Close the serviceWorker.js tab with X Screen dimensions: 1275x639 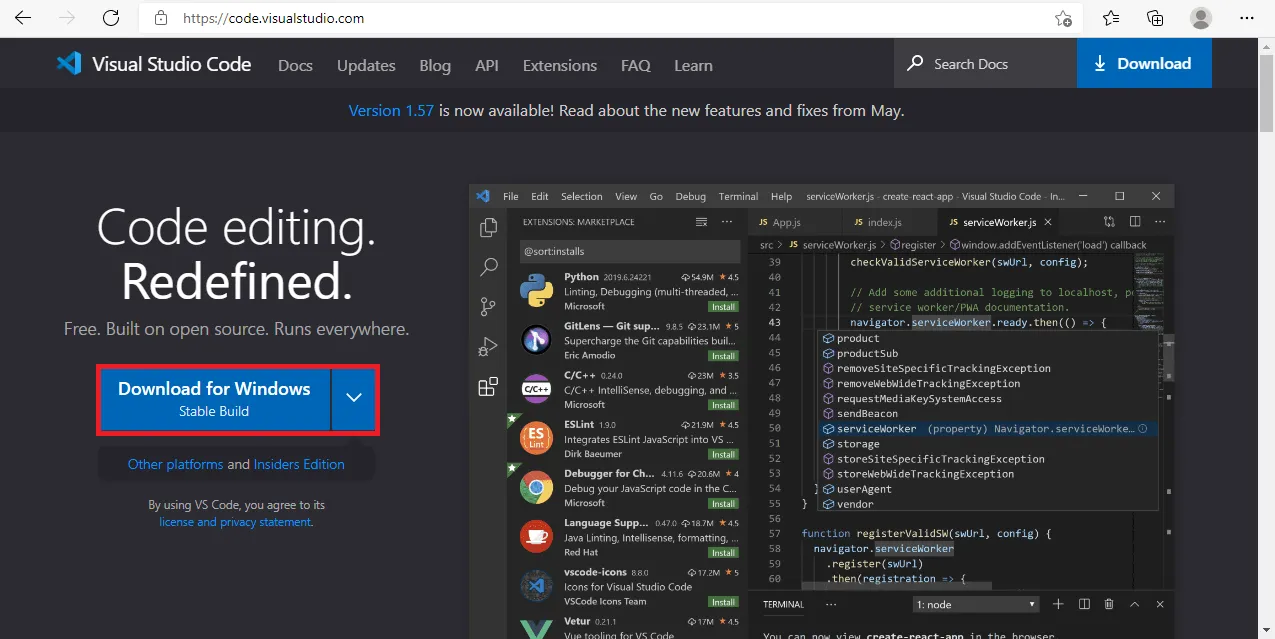(x=1047, y=222)
